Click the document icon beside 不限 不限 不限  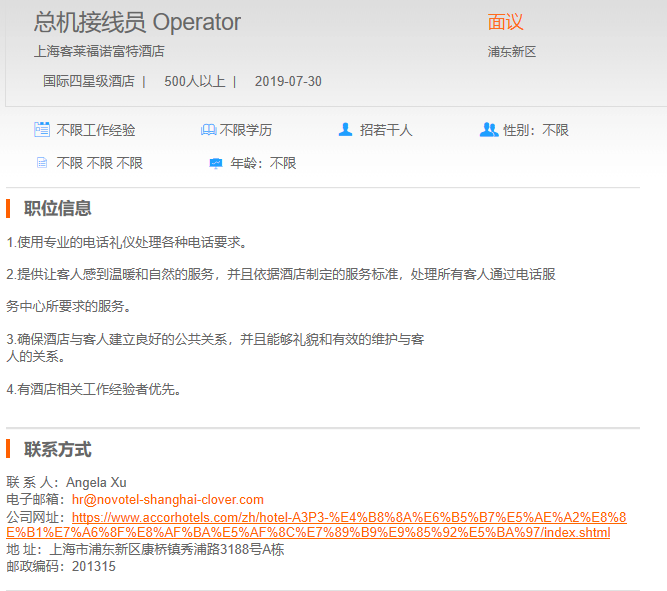pyautogui.click(x=42, y=163)
